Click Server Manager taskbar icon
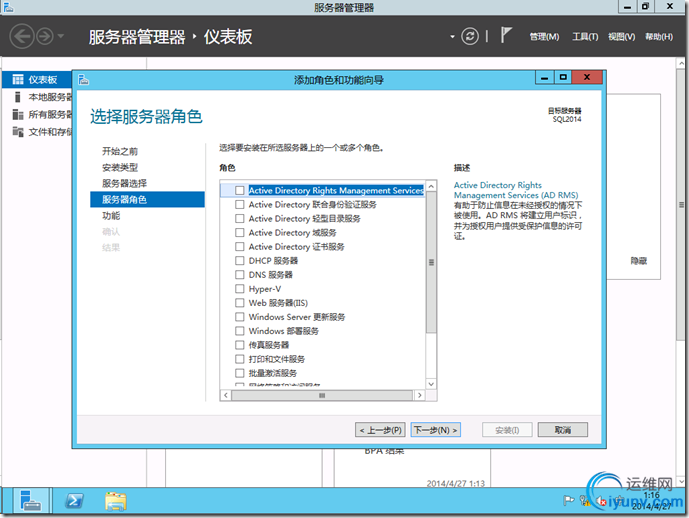The height and width of the screenshot is (518, 689). [31, 501]
